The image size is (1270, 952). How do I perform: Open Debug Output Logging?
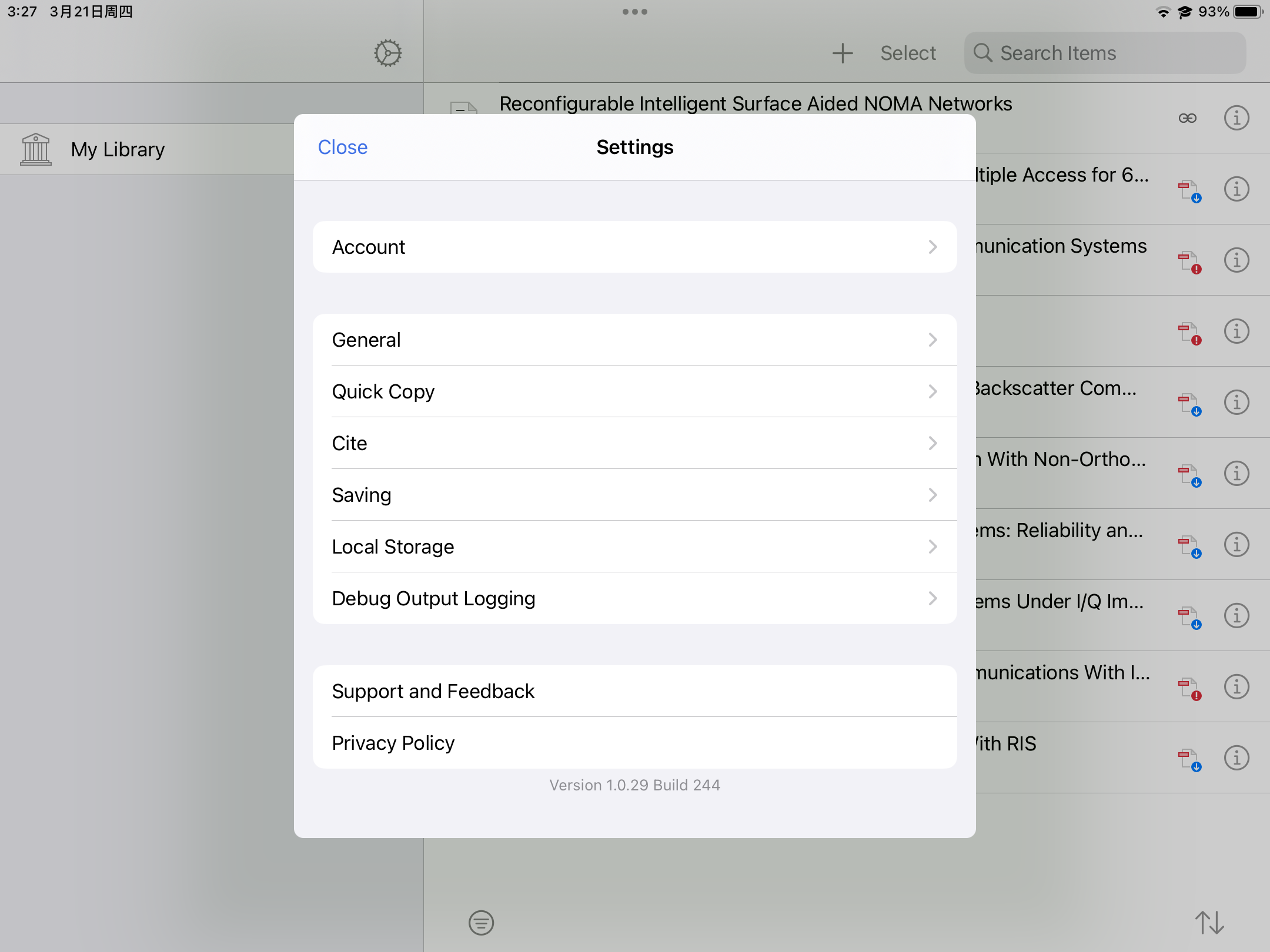coord(634,598)
